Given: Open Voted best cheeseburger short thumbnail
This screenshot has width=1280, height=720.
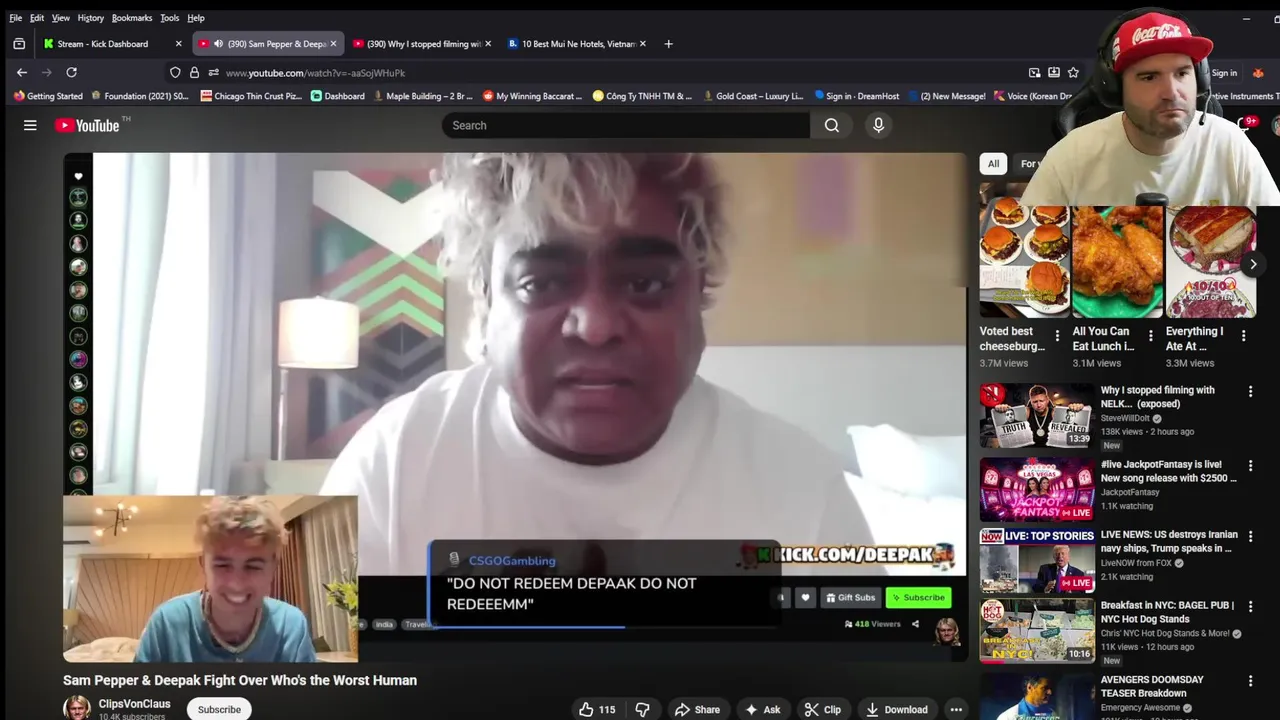Looking at the screenshot, I should coord(1024,252).
